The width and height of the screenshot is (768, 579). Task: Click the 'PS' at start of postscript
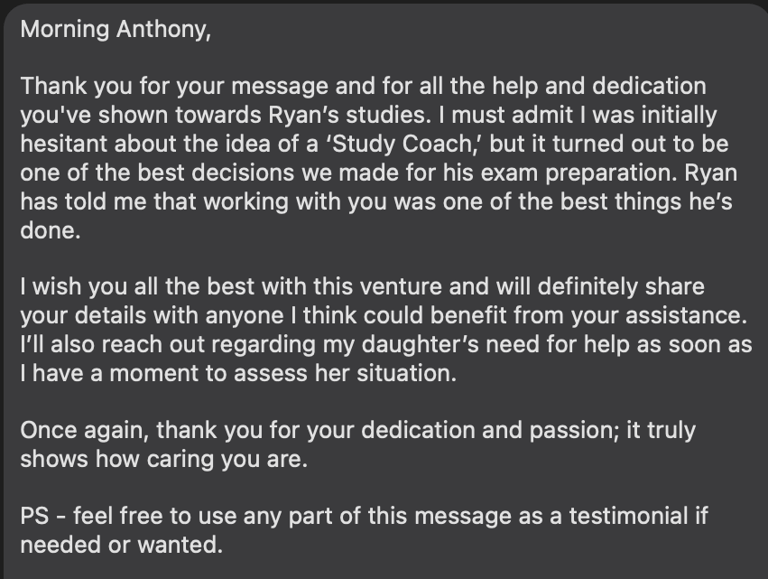(x=35, y=516)
